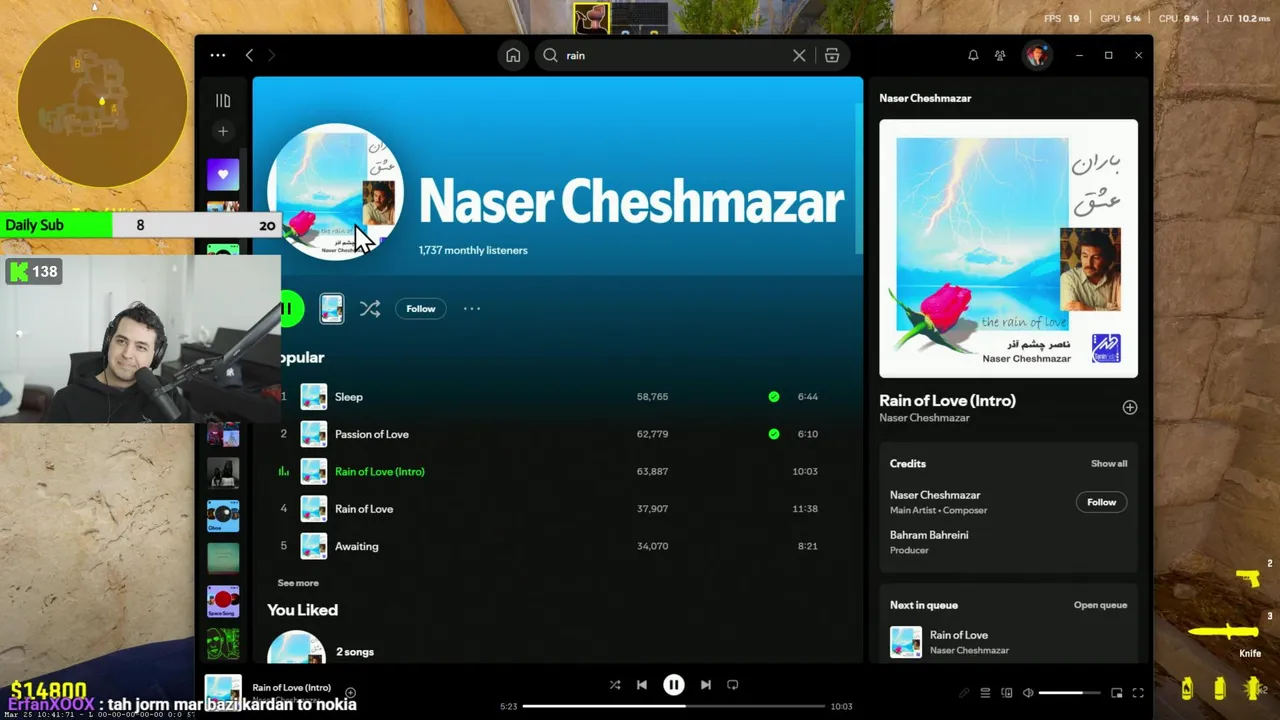Image resolution: width=1280 pixels, height=720 pixels.
Task: Clear the search query with the X
Action: point(799,56)
